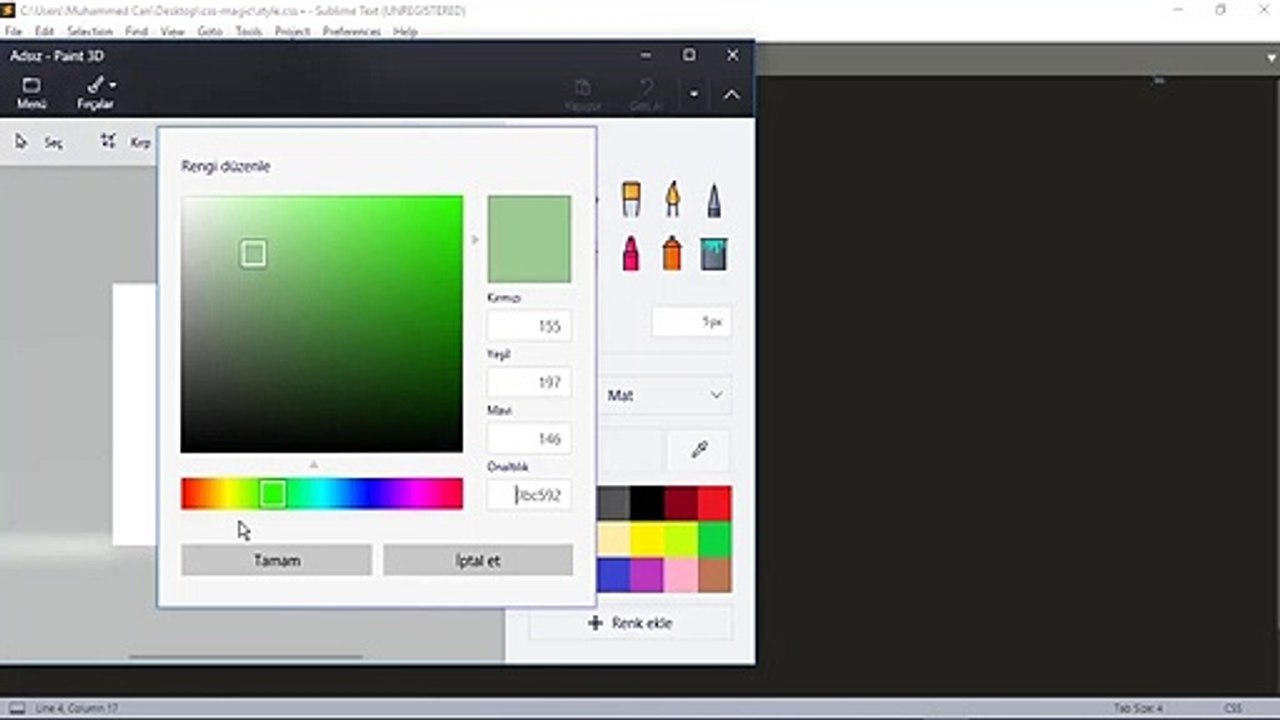Select the bright red color swatch
This screenshot has height=720, width=1280.
pos(714,503)
